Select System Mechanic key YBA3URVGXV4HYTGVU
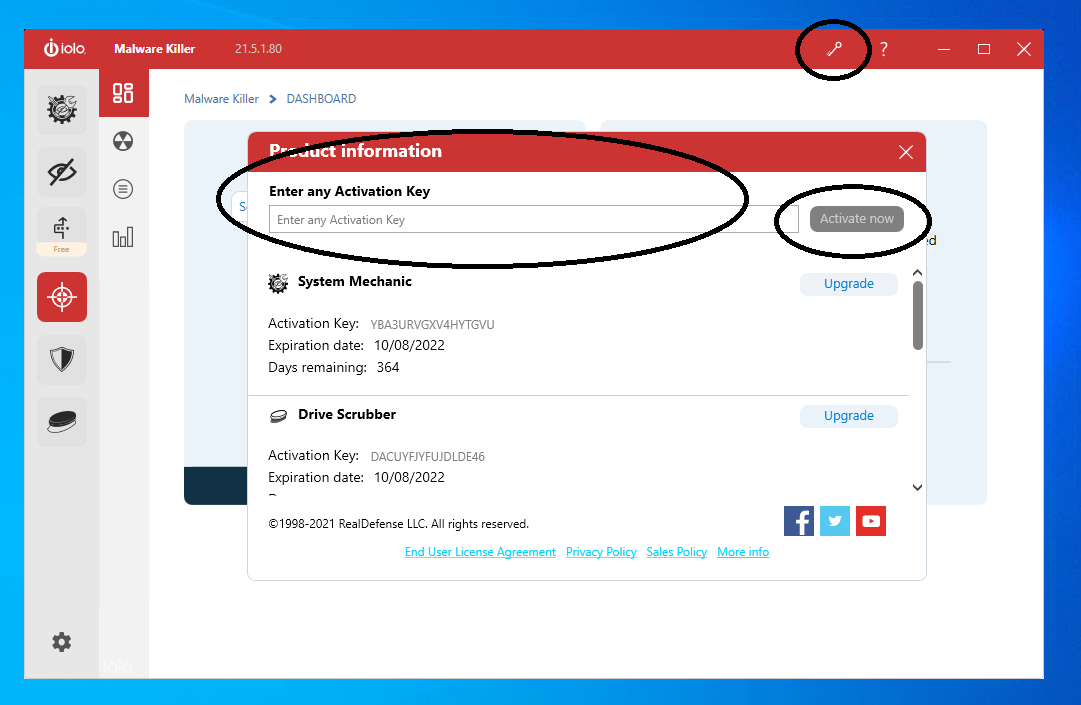Image resolution: width=1081 pixels, height=705 pixels. pos(432,325)
